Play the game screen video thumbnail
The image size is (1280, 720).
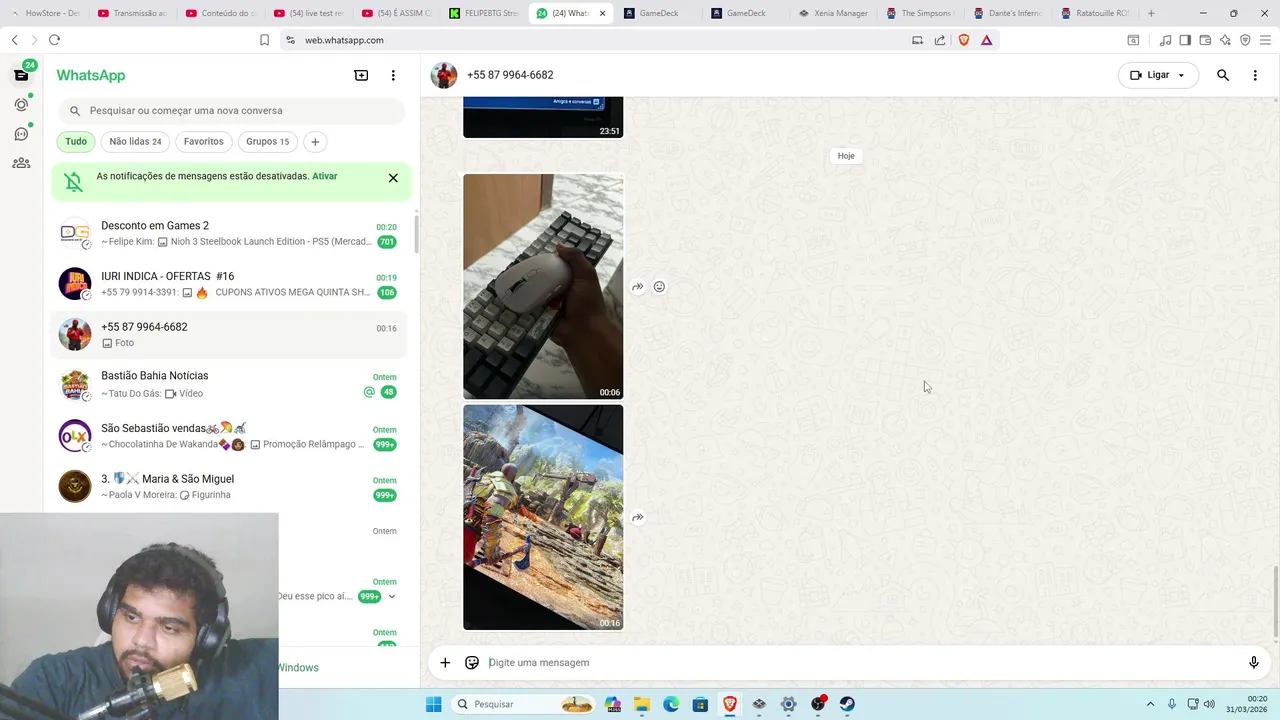pos(543,517)
